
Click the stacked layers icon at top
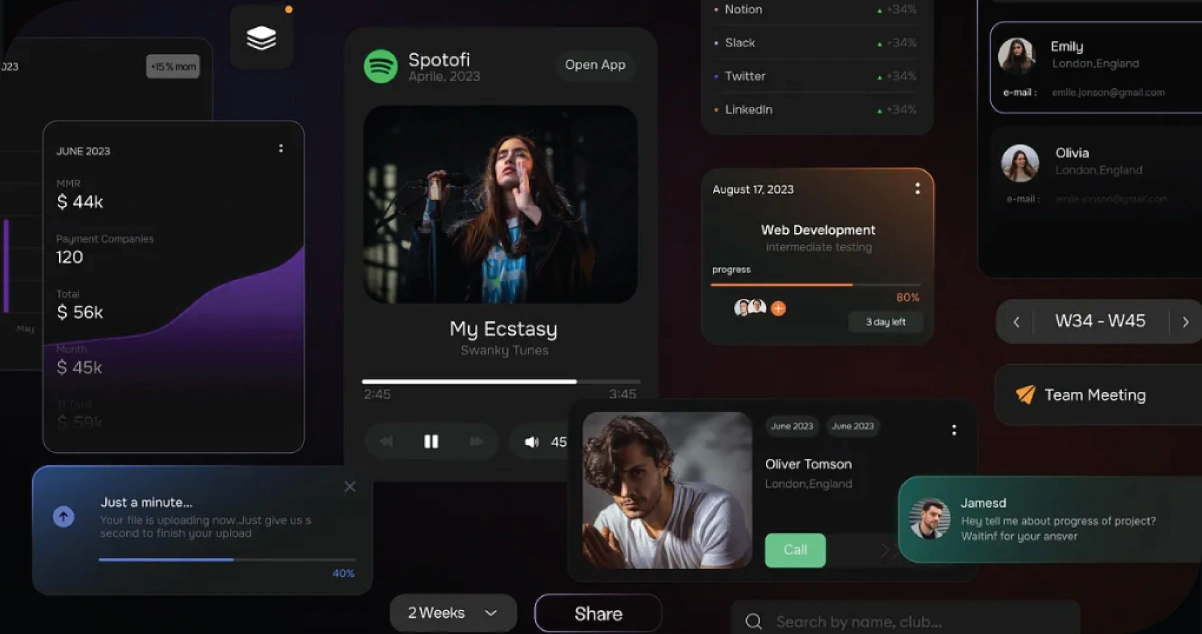pyautogui.click(x=261, y=37)
